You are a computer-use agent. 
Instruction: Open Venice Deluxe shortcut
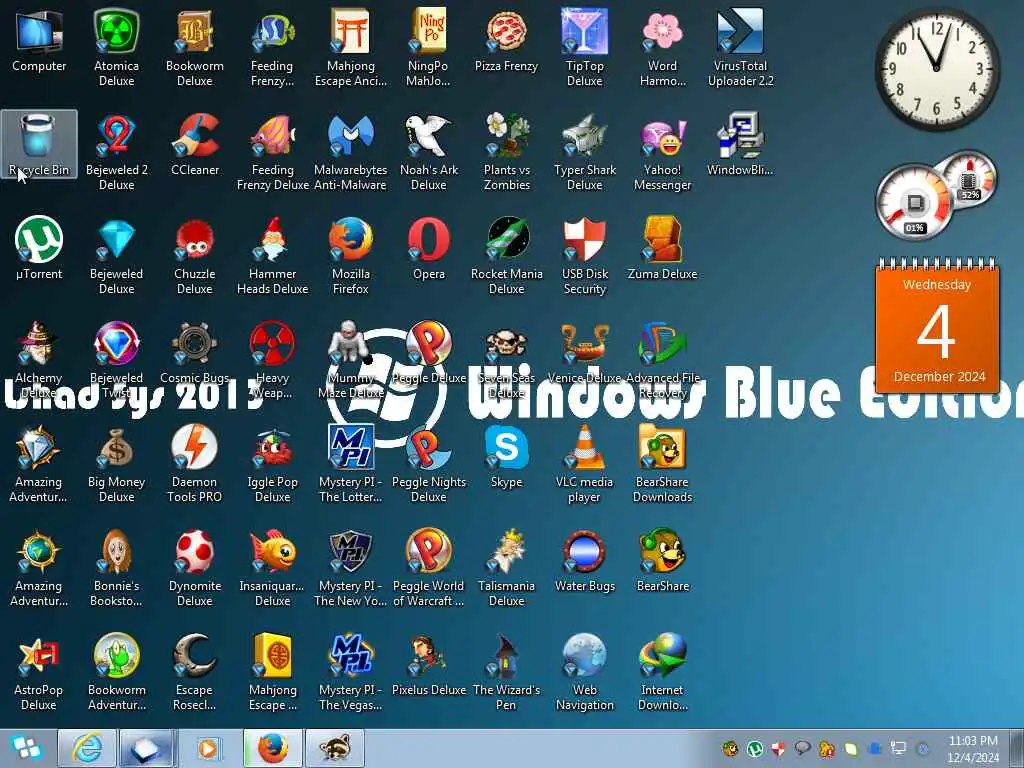coord(584,352)
